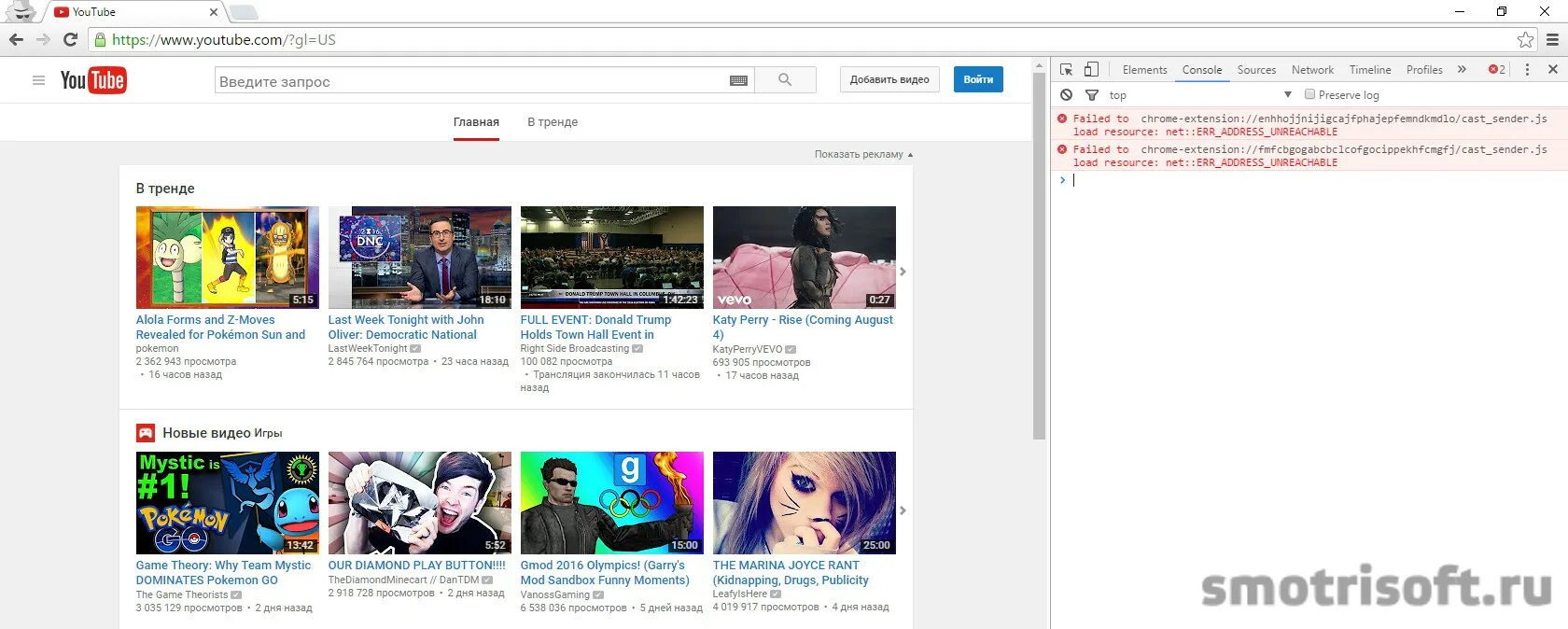Open Alola Forms Pokémon video thumbnail
Viewport: 1568px width, 629px height.
tap(227, 258)
